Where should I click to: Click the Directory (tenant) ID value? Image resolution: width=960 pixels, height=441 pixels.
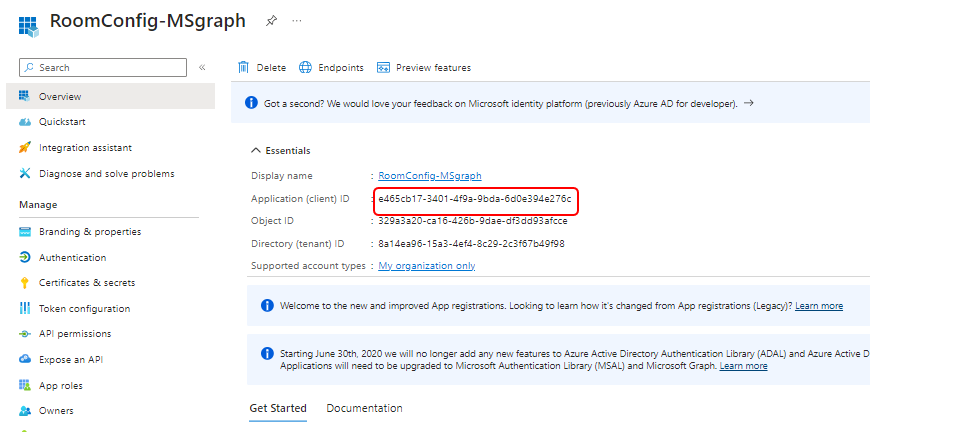pyautogui.click(x=471, y=244)
